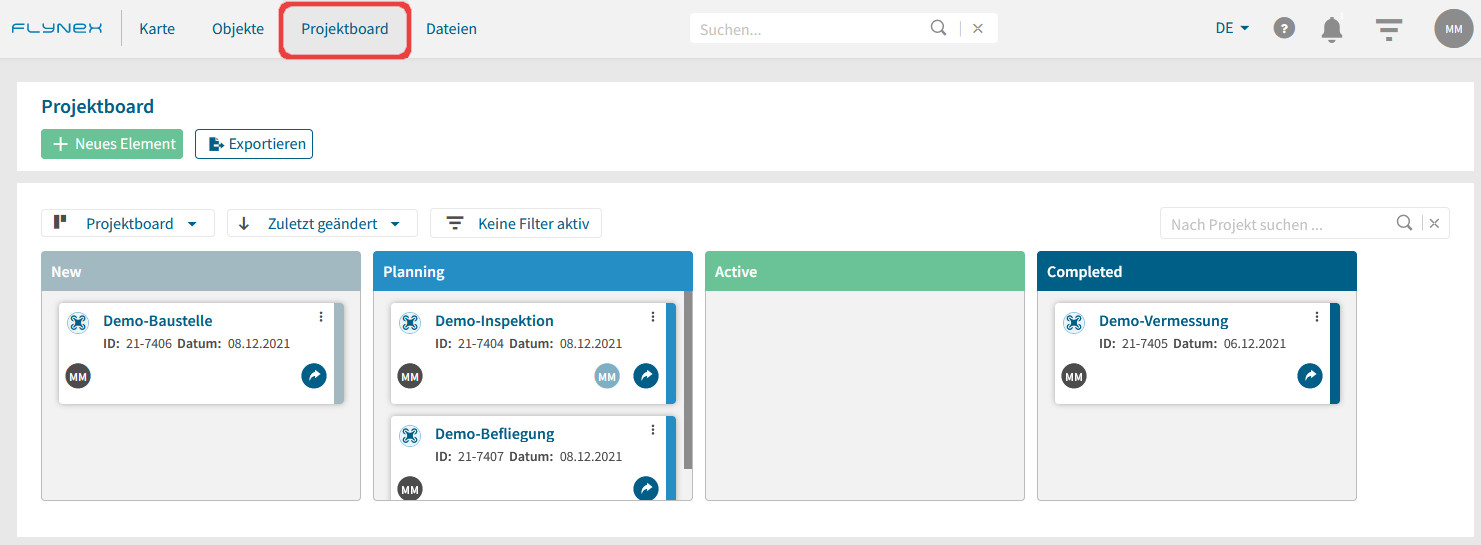Clear the project search with the X icon

click(x=1434, y=224)
